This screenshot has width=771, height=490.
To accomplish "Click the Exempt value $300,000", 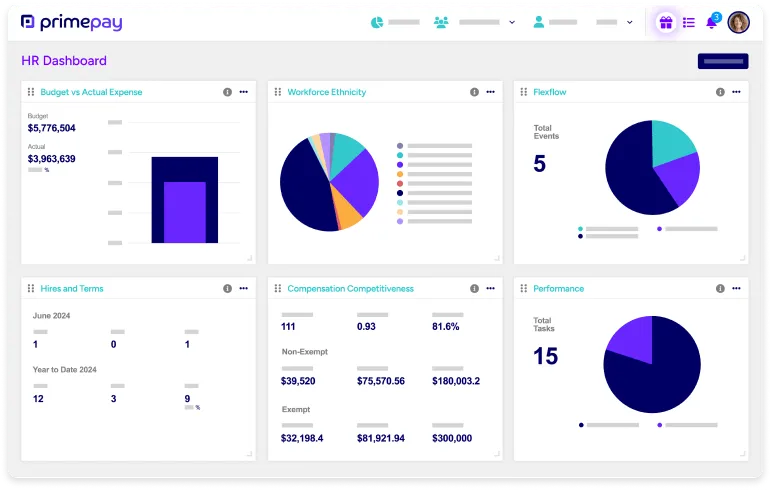I will tap(452, 438).
